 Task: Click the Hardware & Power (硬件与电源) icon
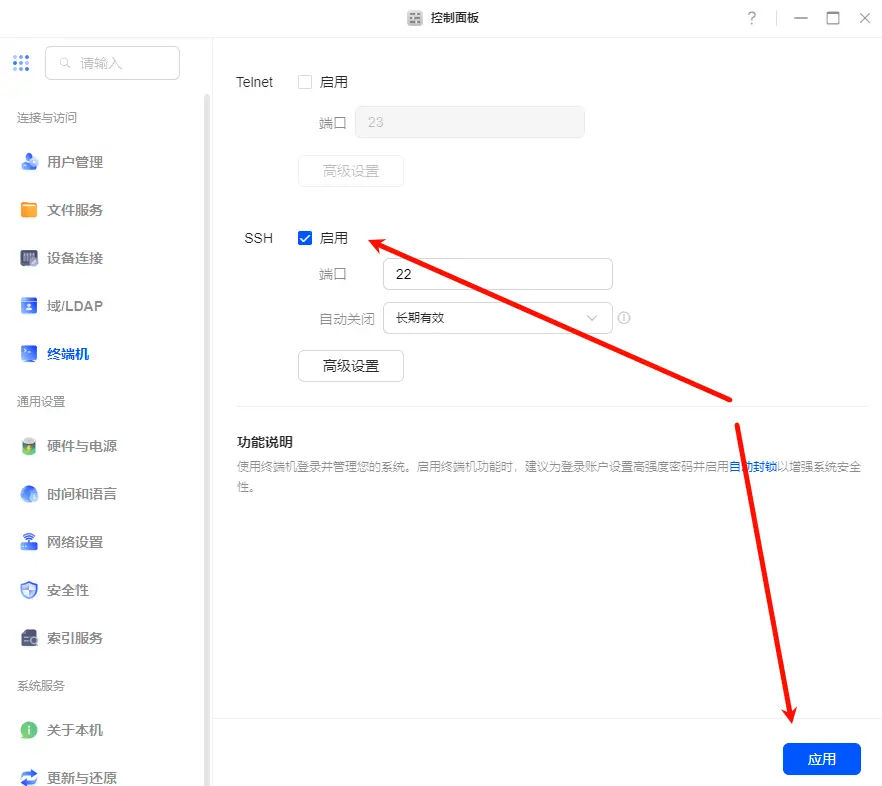pyautogui.click(x=29, y=446)
